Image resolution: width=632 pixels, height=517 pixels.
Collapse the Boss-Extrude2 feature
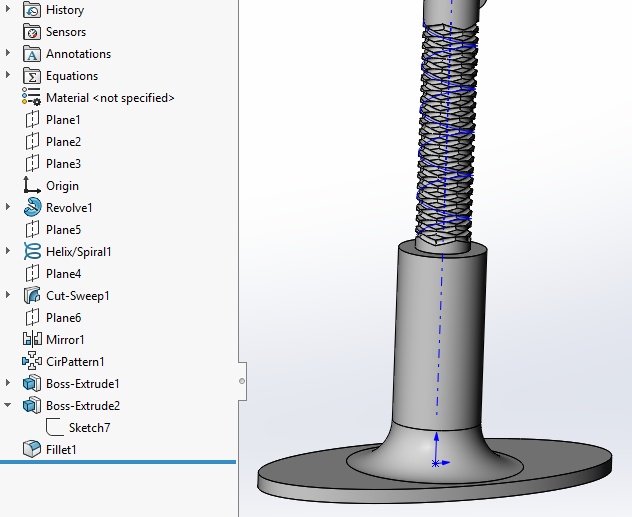pos(8,405)
